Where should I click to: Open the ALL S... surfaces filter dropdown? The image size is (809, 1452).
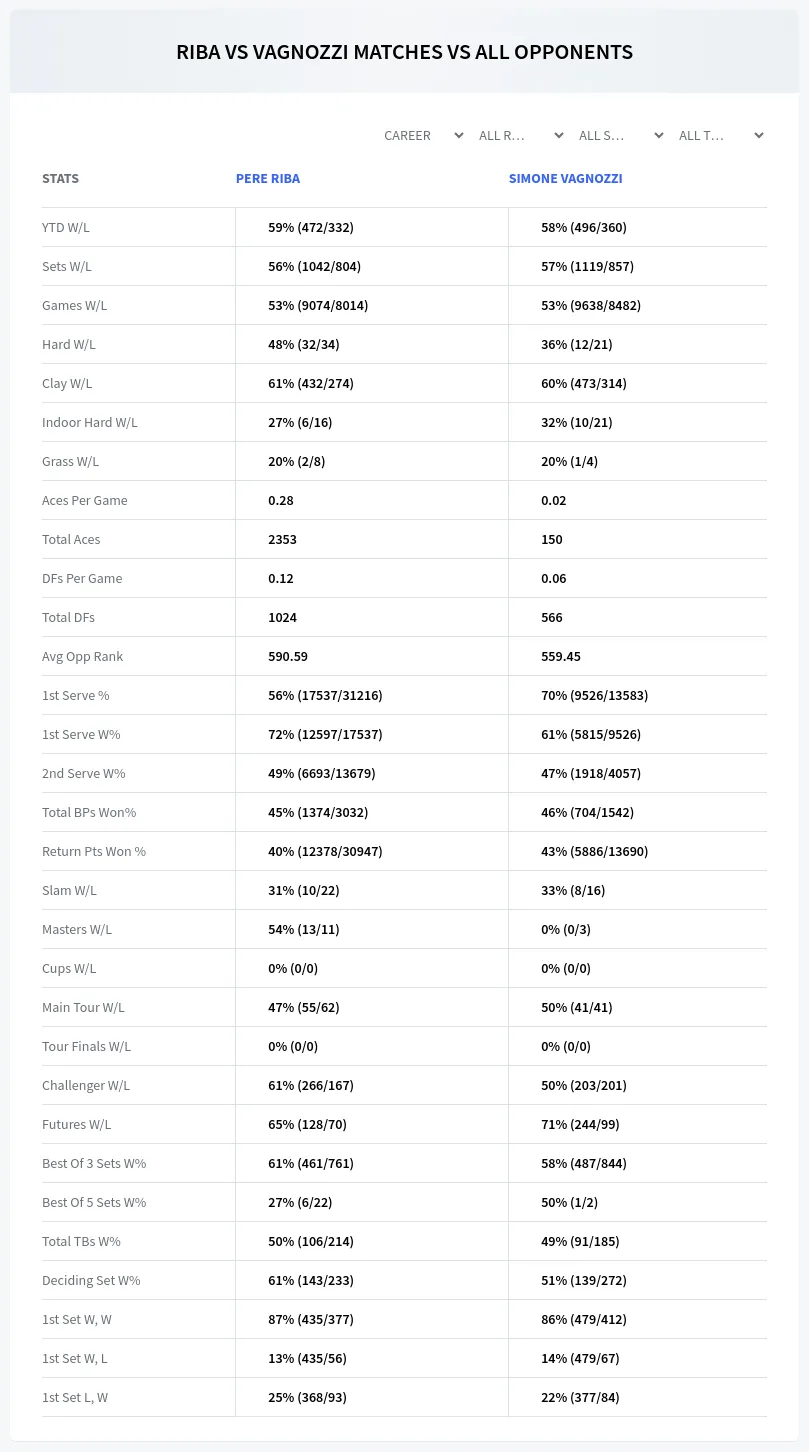(x=621, y=135)
